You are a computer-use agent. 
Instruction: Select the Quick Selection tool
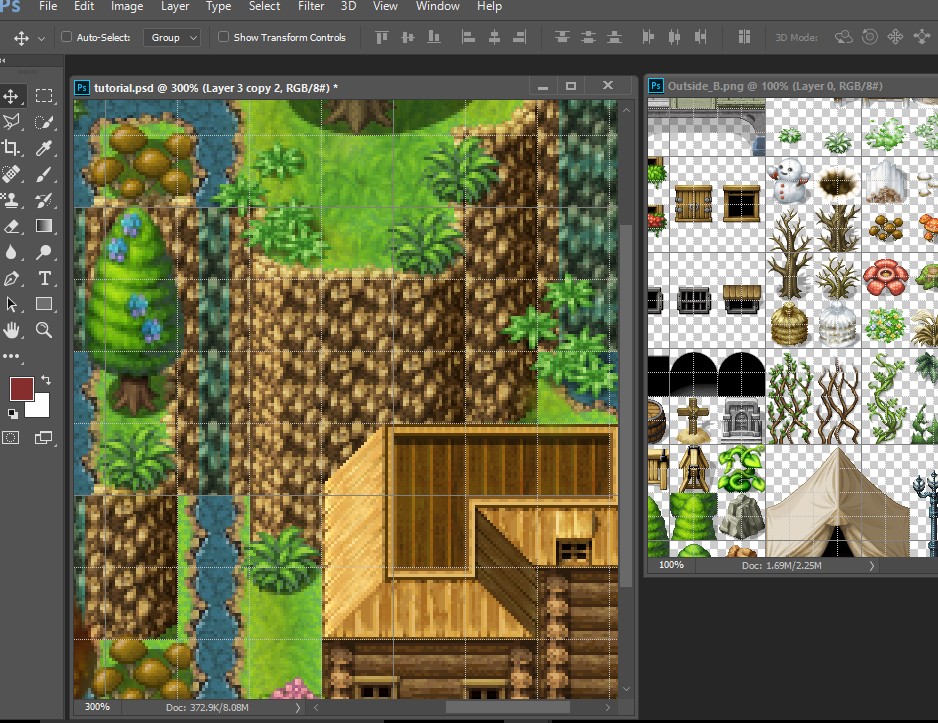pyautogui.click(x=44, y=122)
